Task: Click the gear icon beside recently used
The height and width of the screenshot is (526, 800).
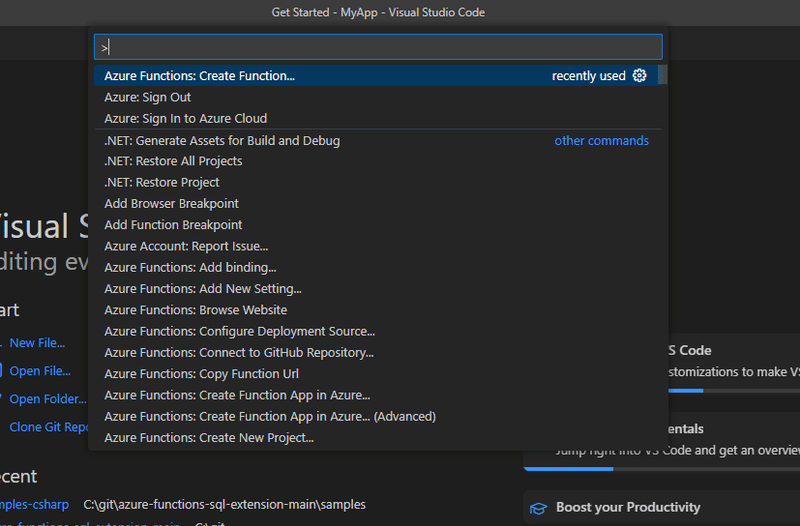Action: [x=639, y=76]
